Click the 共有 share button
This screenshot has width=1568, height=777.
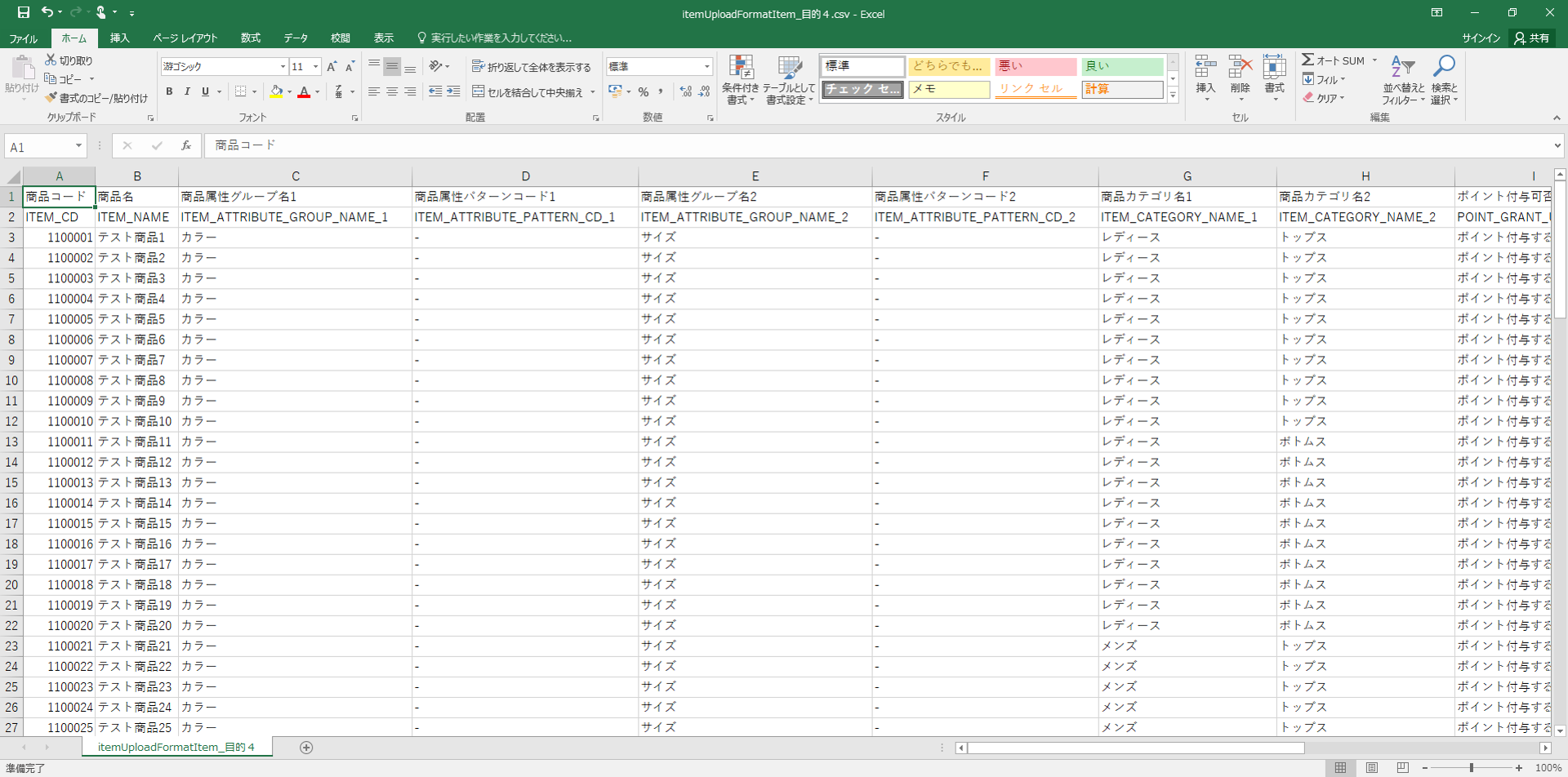[x=1532, y=38]
